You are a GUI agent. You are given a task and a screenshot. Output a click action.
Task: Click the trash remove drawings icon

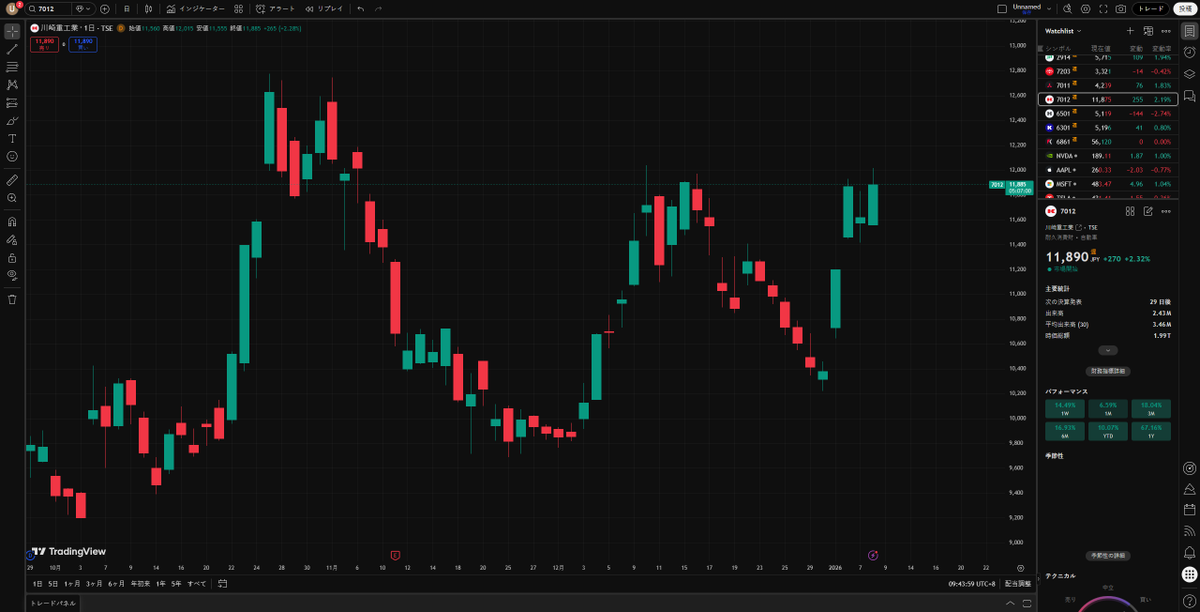[x=12, y=299]
